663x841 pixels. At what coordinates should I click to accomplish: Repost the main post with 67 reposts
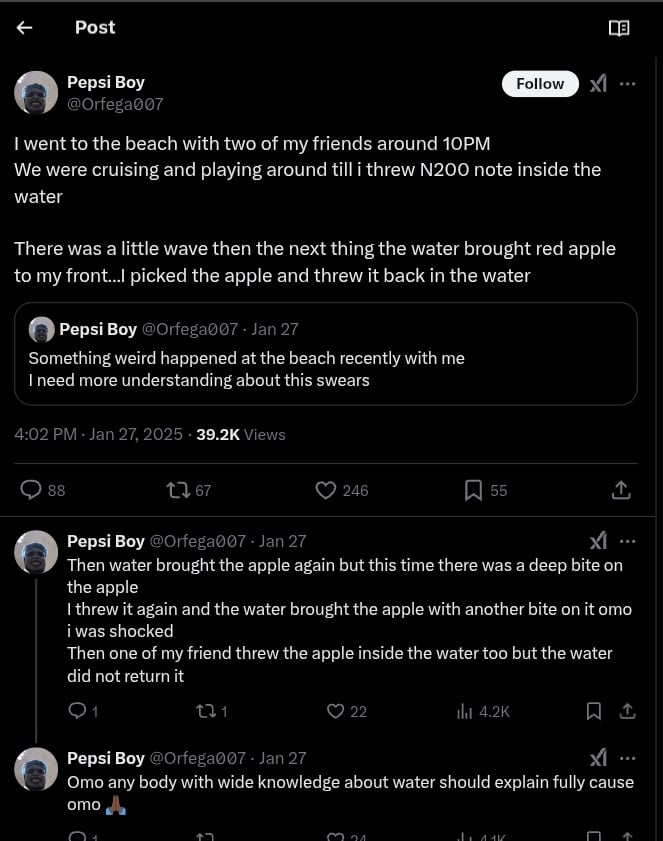[178, 490]
